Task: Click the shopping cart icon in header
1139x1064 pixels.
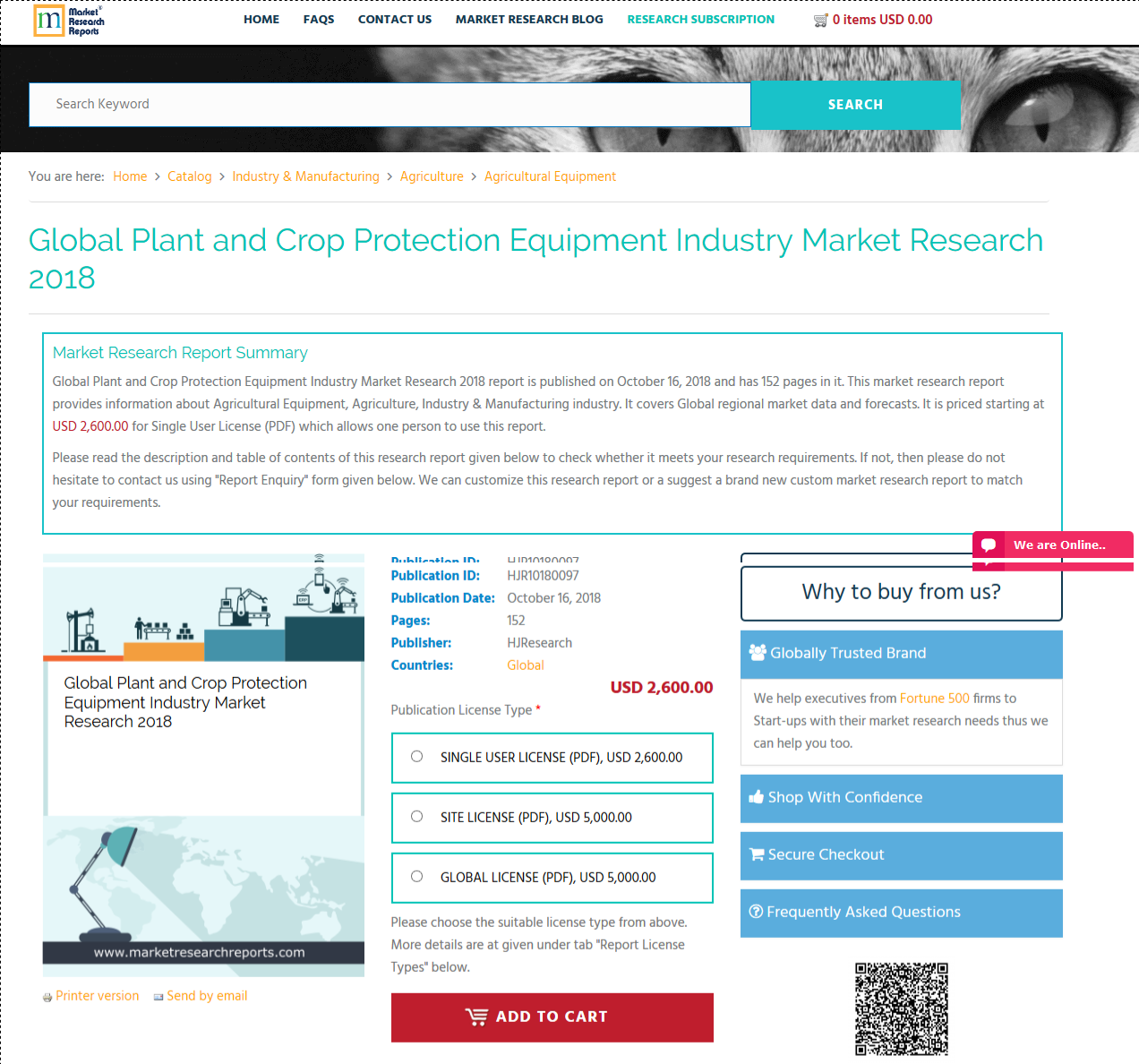Action: (820, 19)
